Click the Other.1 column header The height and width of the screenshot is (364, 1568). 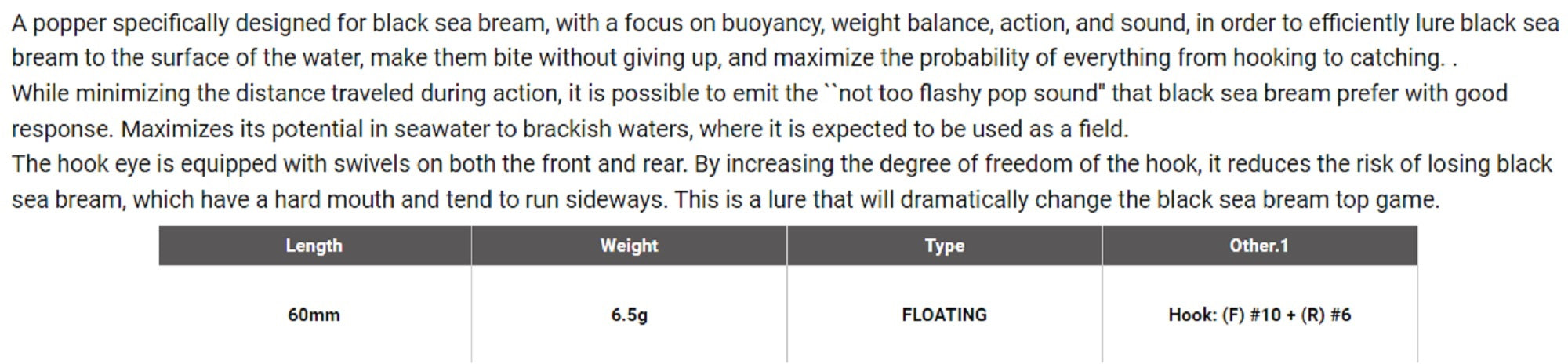(x=1258, y=246)
